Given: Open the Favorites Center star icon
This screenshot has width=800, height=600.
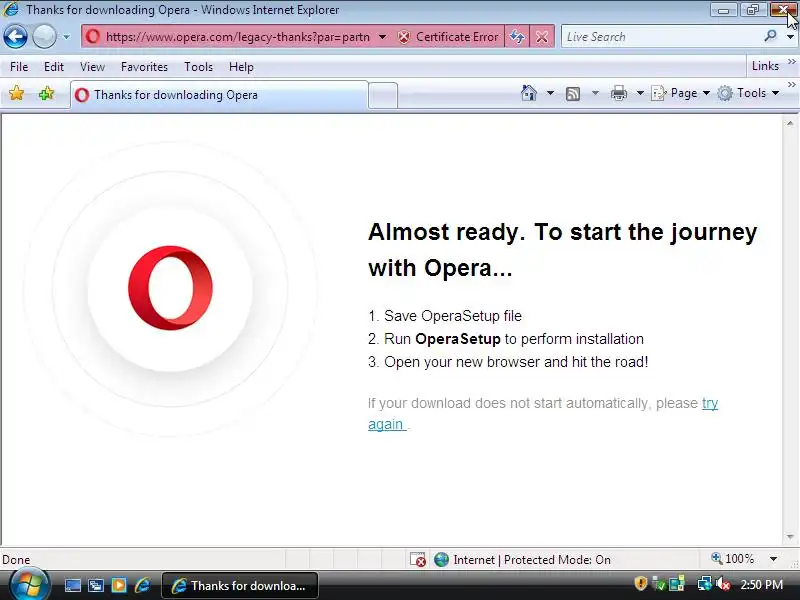Looking at the screenshot, I should point(16,93).
